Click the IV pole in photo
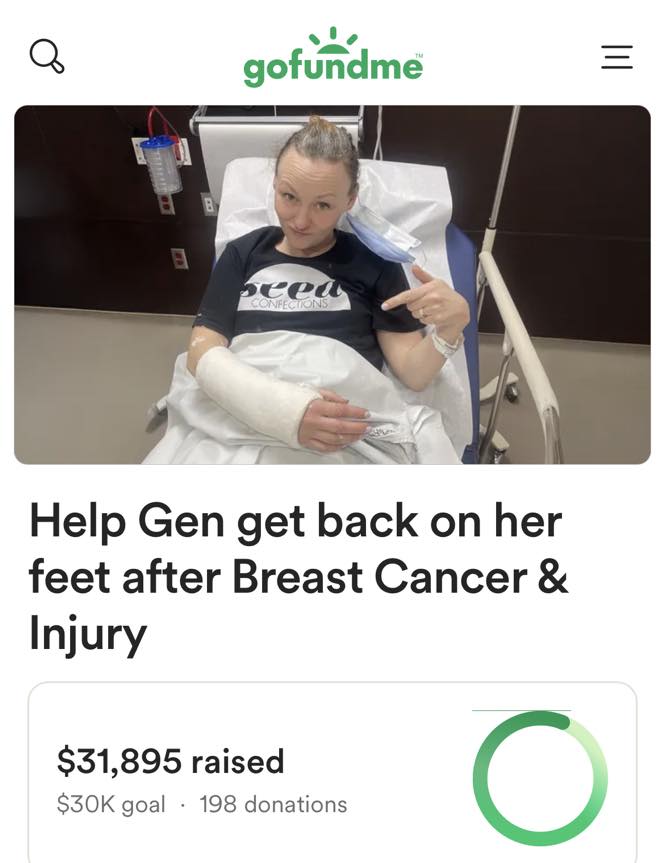 [x=498, y=275]
